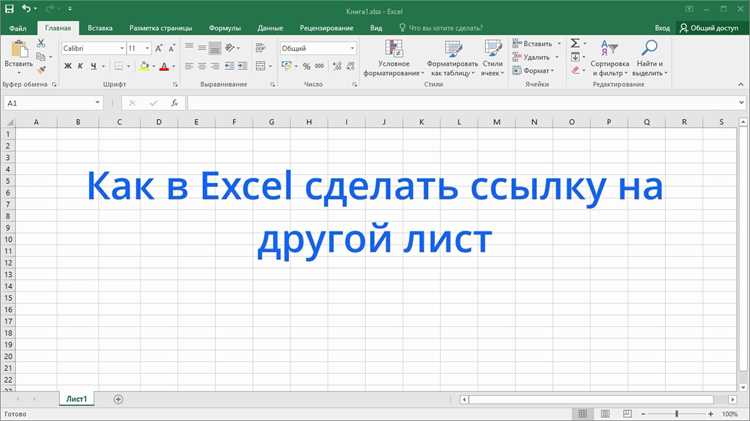Apply percent style to the cell

[307, 66]
